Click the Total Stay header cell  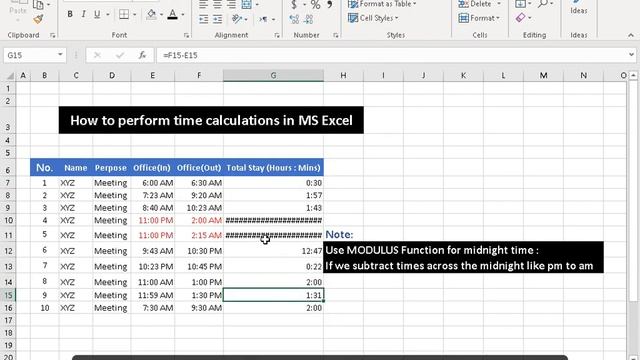(273, 167)
